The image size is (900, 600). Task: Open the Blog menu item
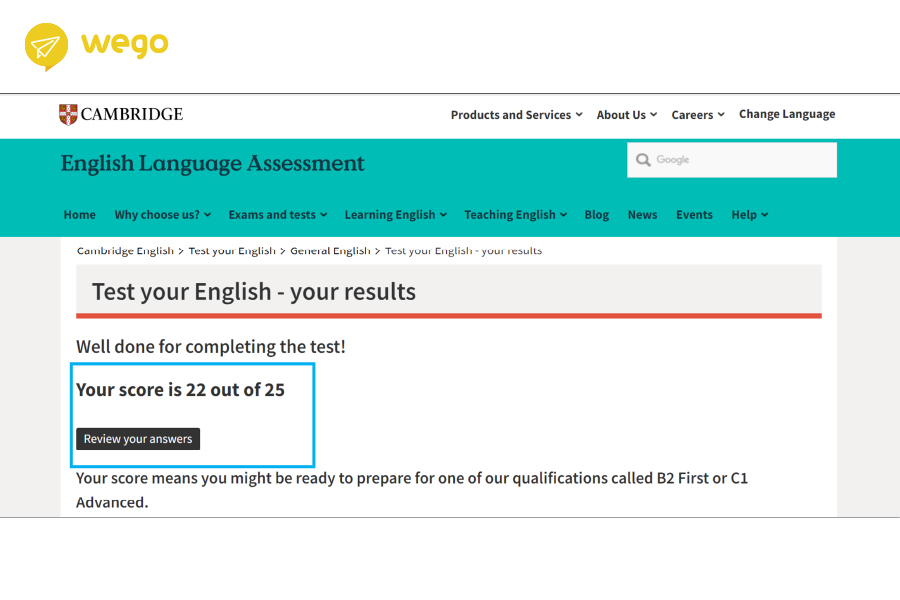597,215
